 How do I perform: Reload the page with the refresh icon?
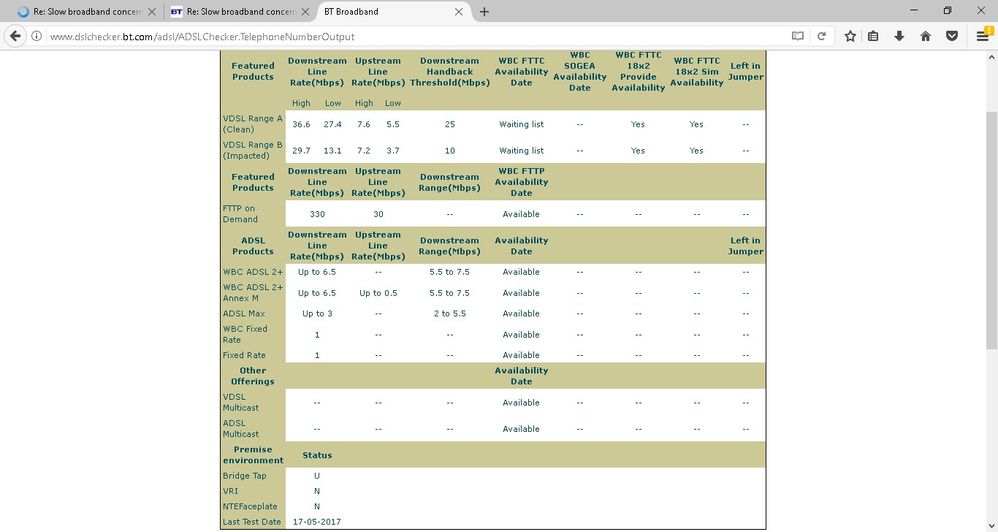point(822,36)
